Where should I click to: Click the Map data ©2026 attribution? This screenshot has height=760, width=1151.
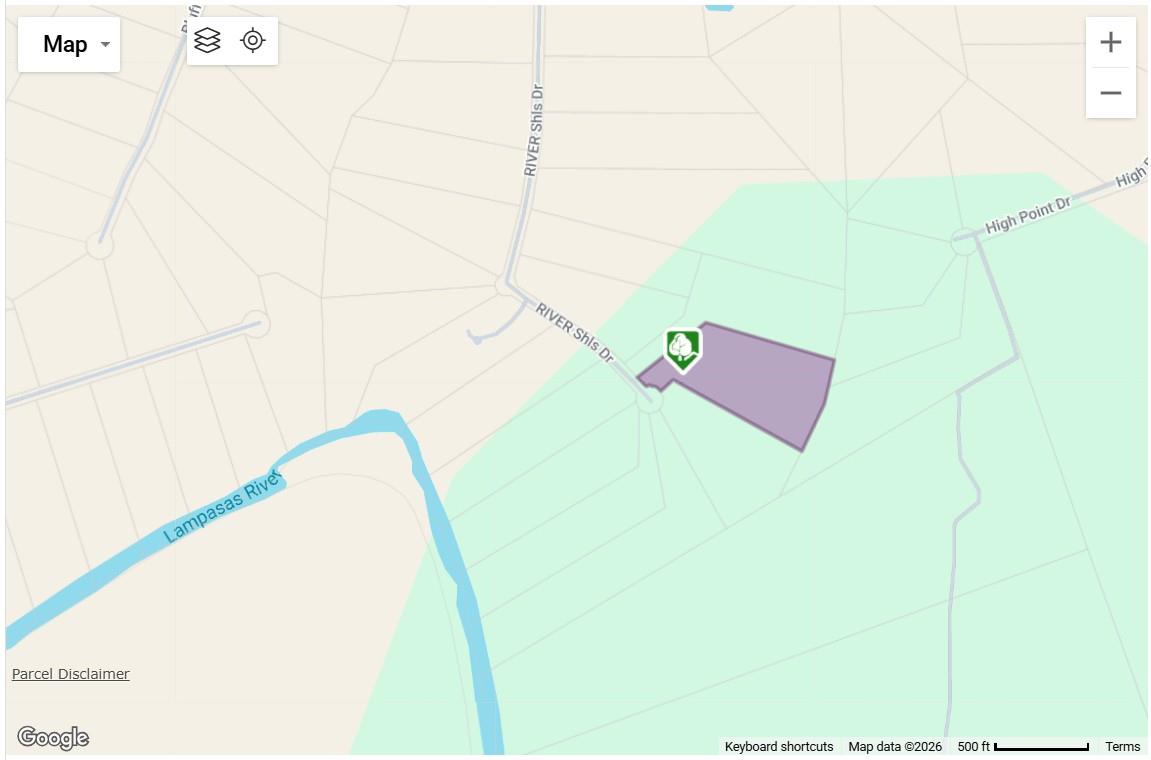[895, 746]
